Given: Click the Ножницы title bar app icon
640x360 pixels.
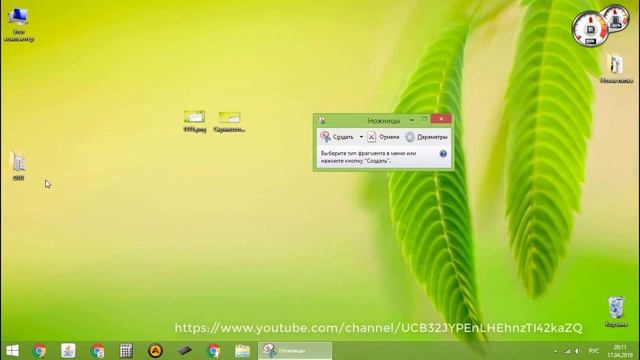Looking at the screenshot, I should tap(322, 120).
